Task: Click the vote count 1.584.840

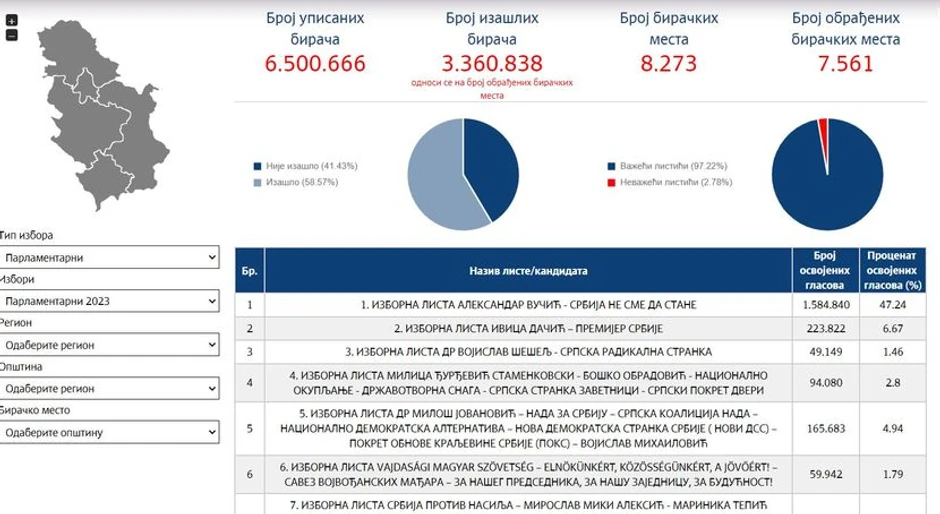Action: [826, 305]
